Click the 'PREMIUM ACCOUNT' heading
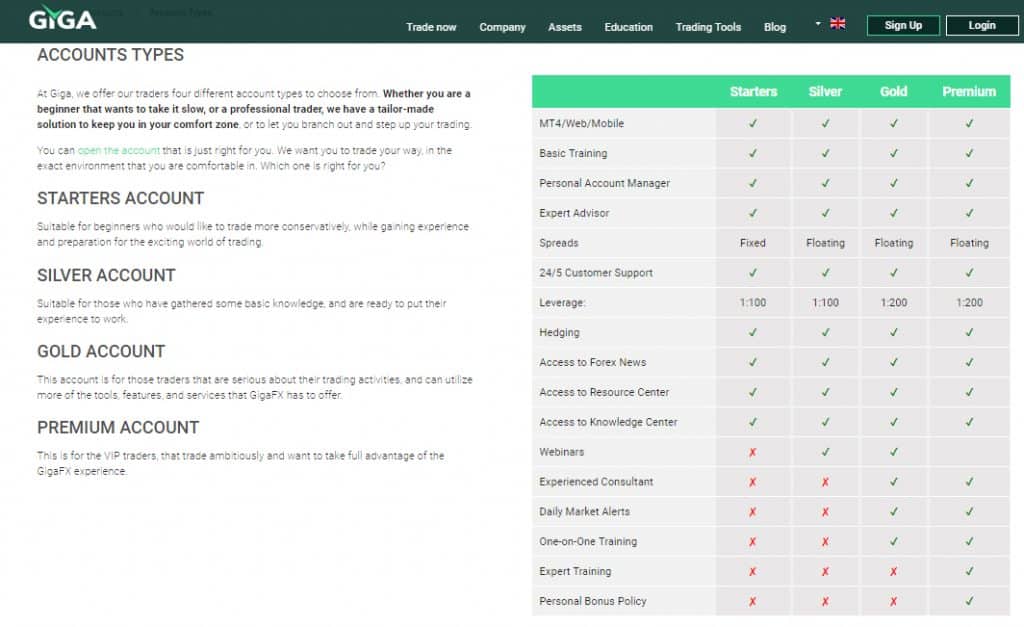 118,427
